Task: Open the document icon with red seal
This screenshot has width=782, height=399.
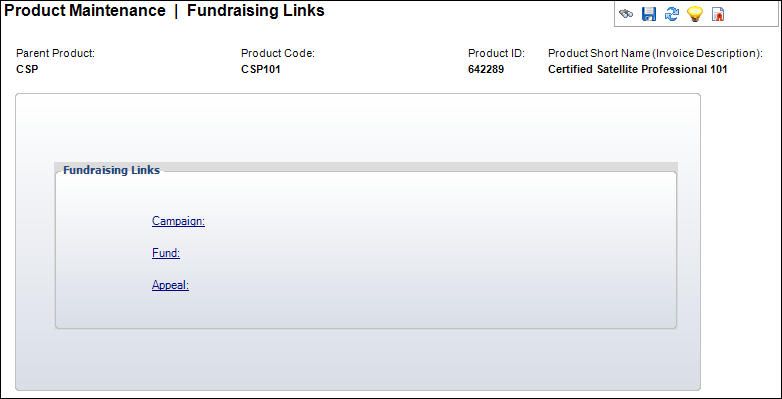Action: pyautogui.click(x=718, y=14)
